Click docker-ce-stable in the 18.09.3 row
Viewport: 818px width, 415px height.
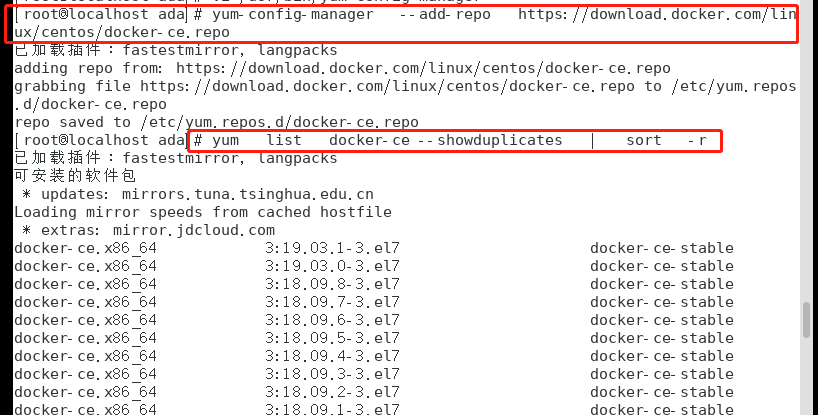[661, 374]
